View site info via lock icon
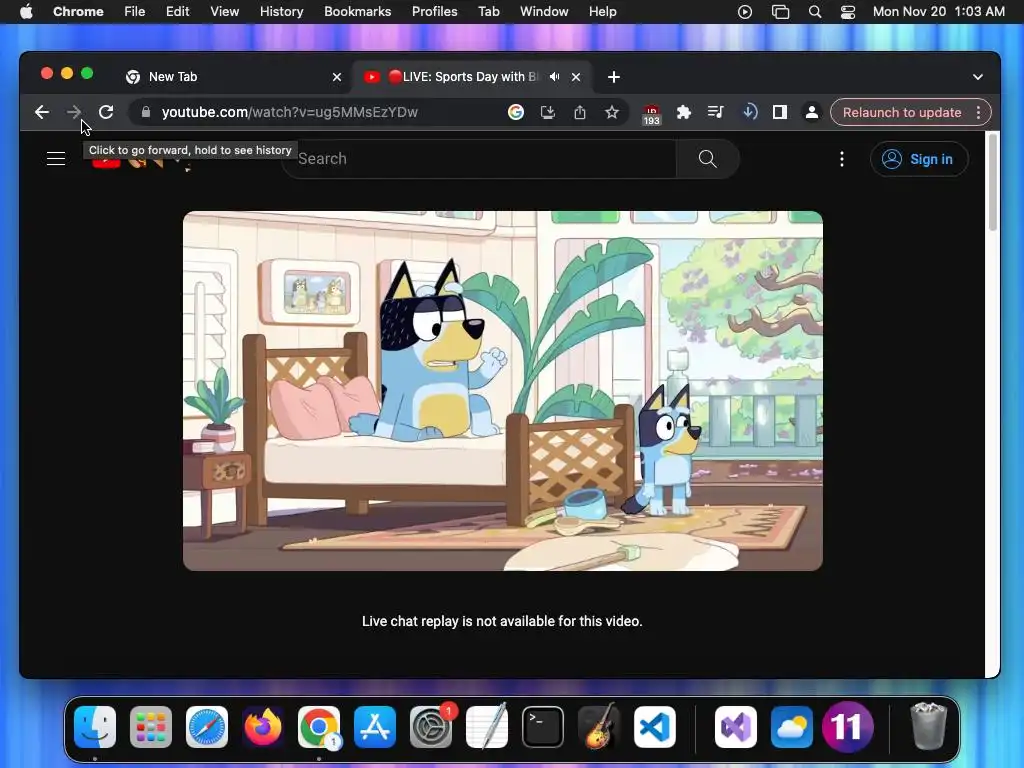 tap(146, 112)
